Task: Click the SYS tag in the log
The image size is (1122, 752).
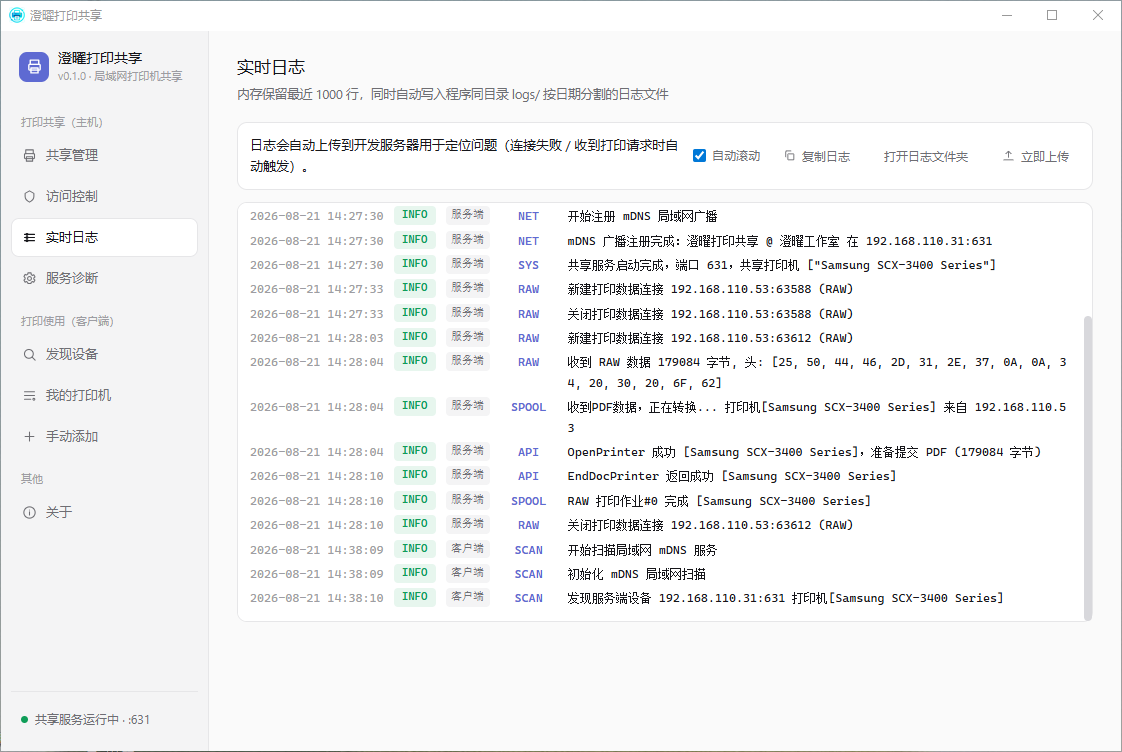Action: coord(528,265)
